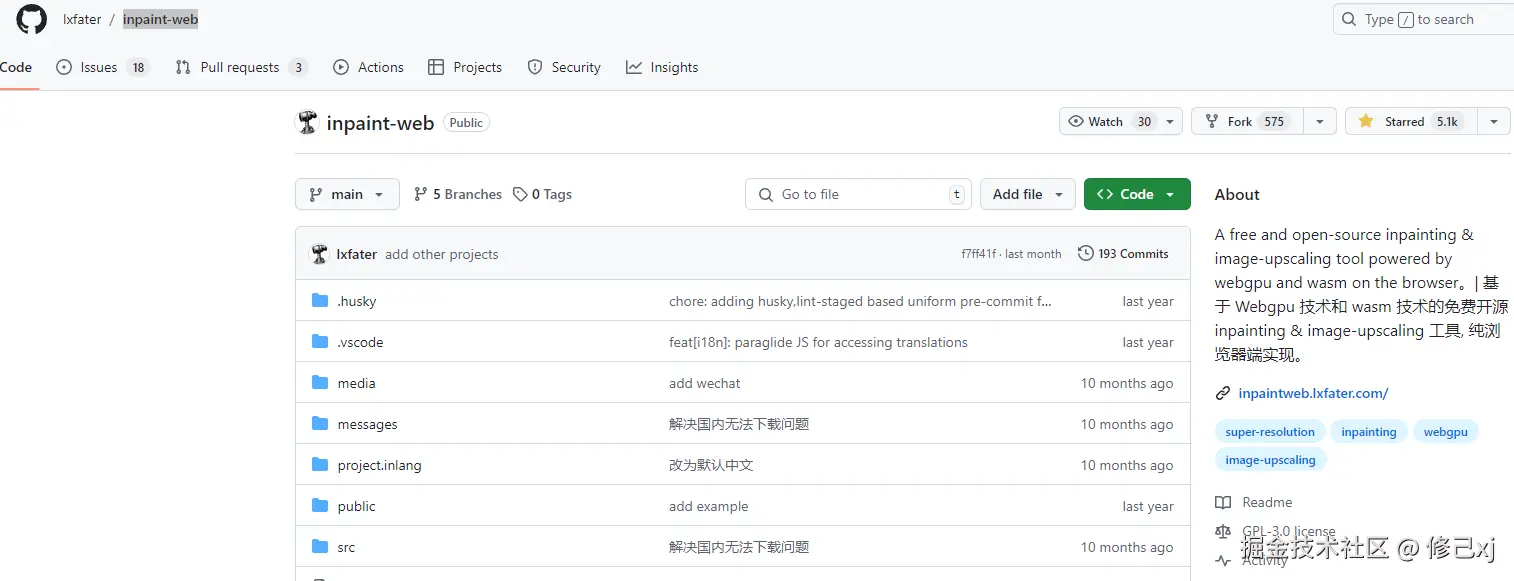The height and width of the screenshot is (581, 1514).
Task: Open commit hash f7ff41f
Action: point(979,254)
